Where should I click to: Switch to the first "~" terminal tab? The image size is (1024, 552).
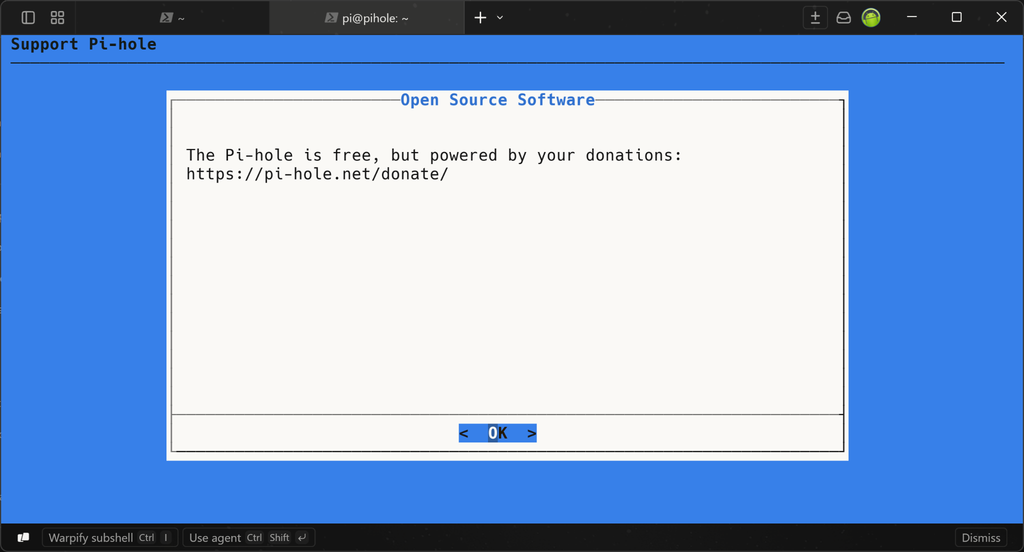(172, 18)
